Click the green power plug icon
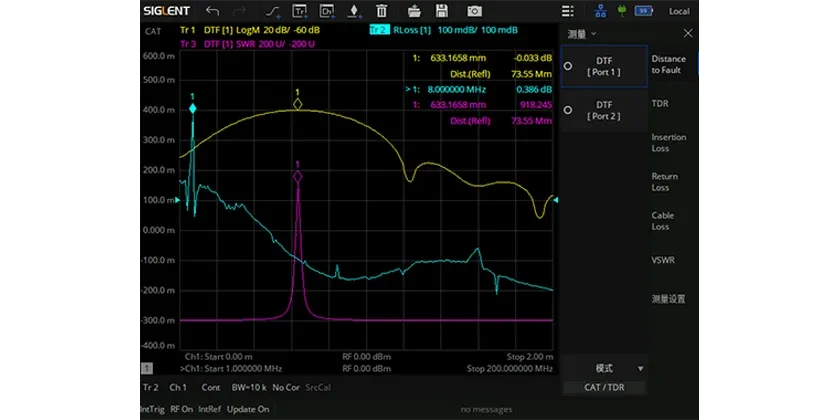This screenshot has width=840, height=420. tap(622, 11)
